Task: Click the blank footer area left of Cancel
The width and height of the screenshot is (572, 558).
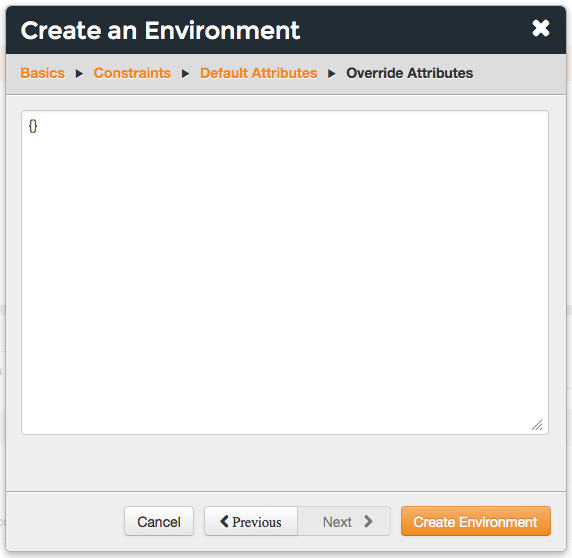Action: coord(65,522)
